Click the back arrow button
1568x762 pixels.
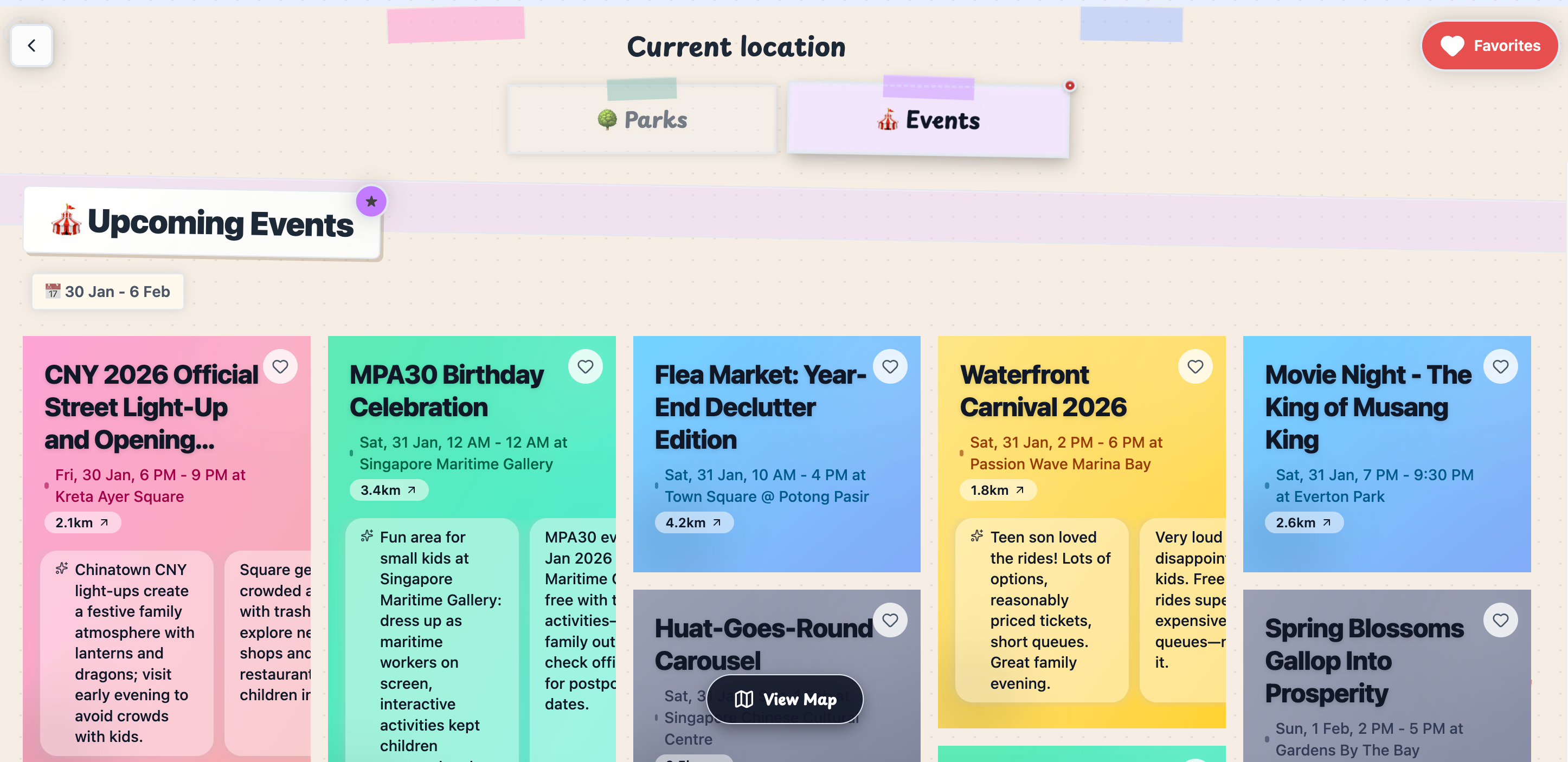(31, 46)
